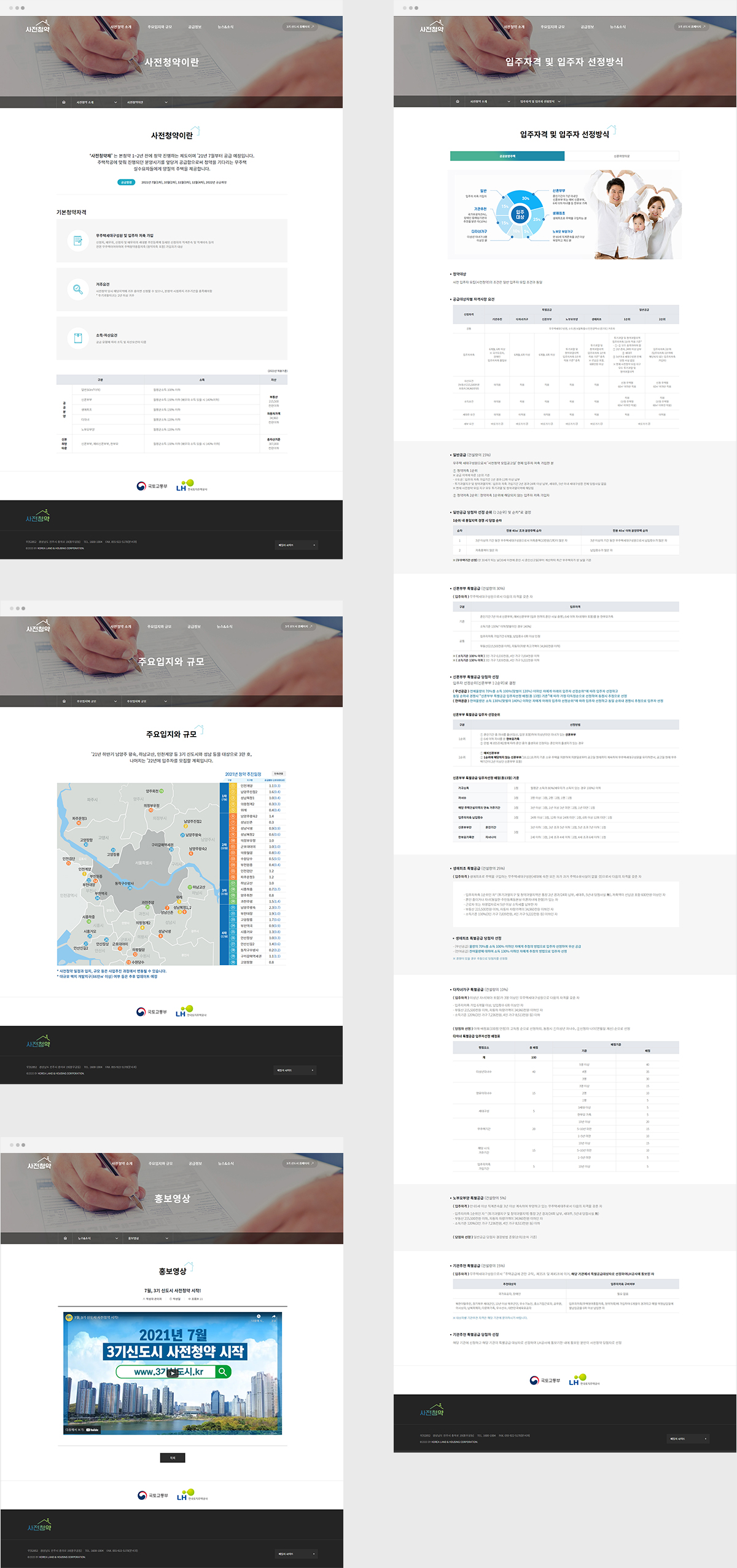Image resolution: width=737 pixels, height=1568 pixels.
Task: Click the document icon in the 무주택세대구성원 card
Action: (78, 241)
